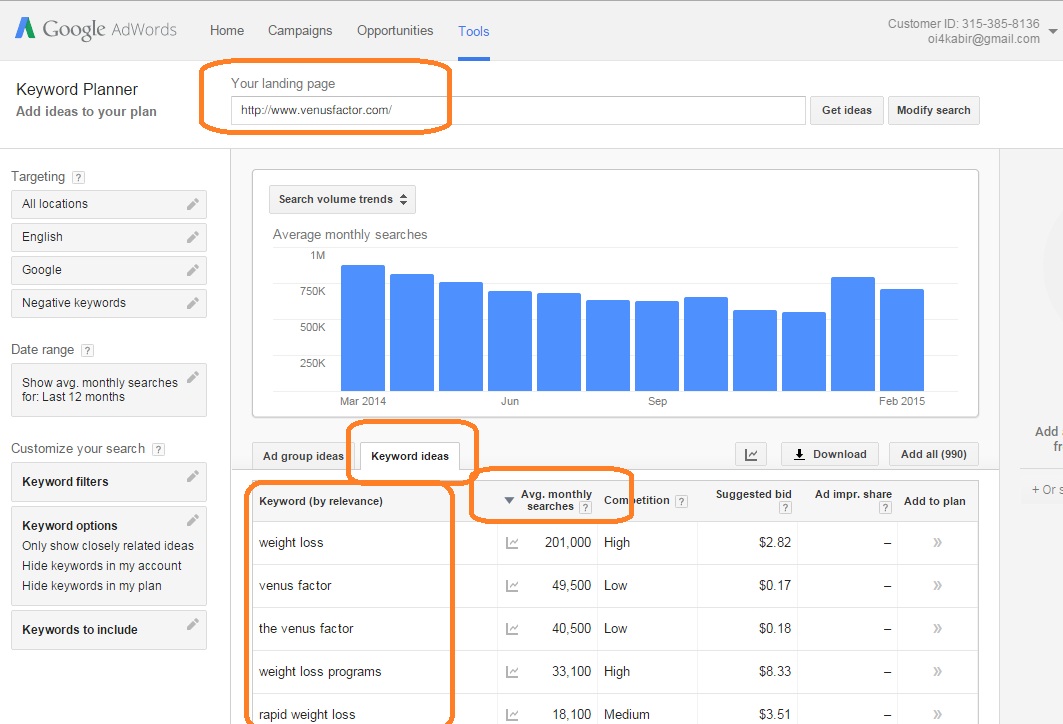1063x724 pixels.
Task: Click 'Hide keywords in my account' option
Action: coord(102,565)
